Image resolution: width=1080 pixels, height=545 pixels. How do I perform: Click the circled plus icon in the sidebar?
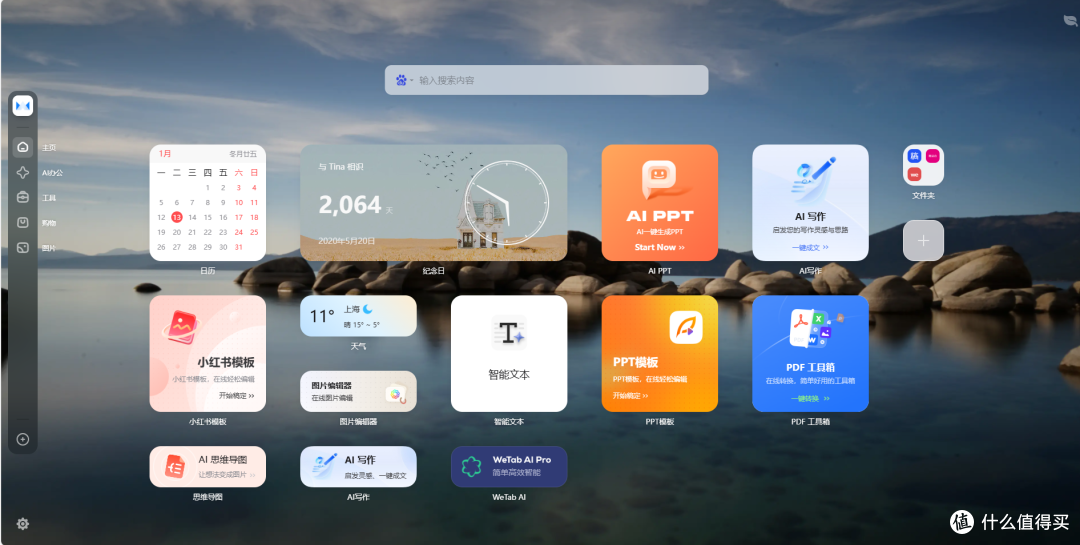point(23,440)
